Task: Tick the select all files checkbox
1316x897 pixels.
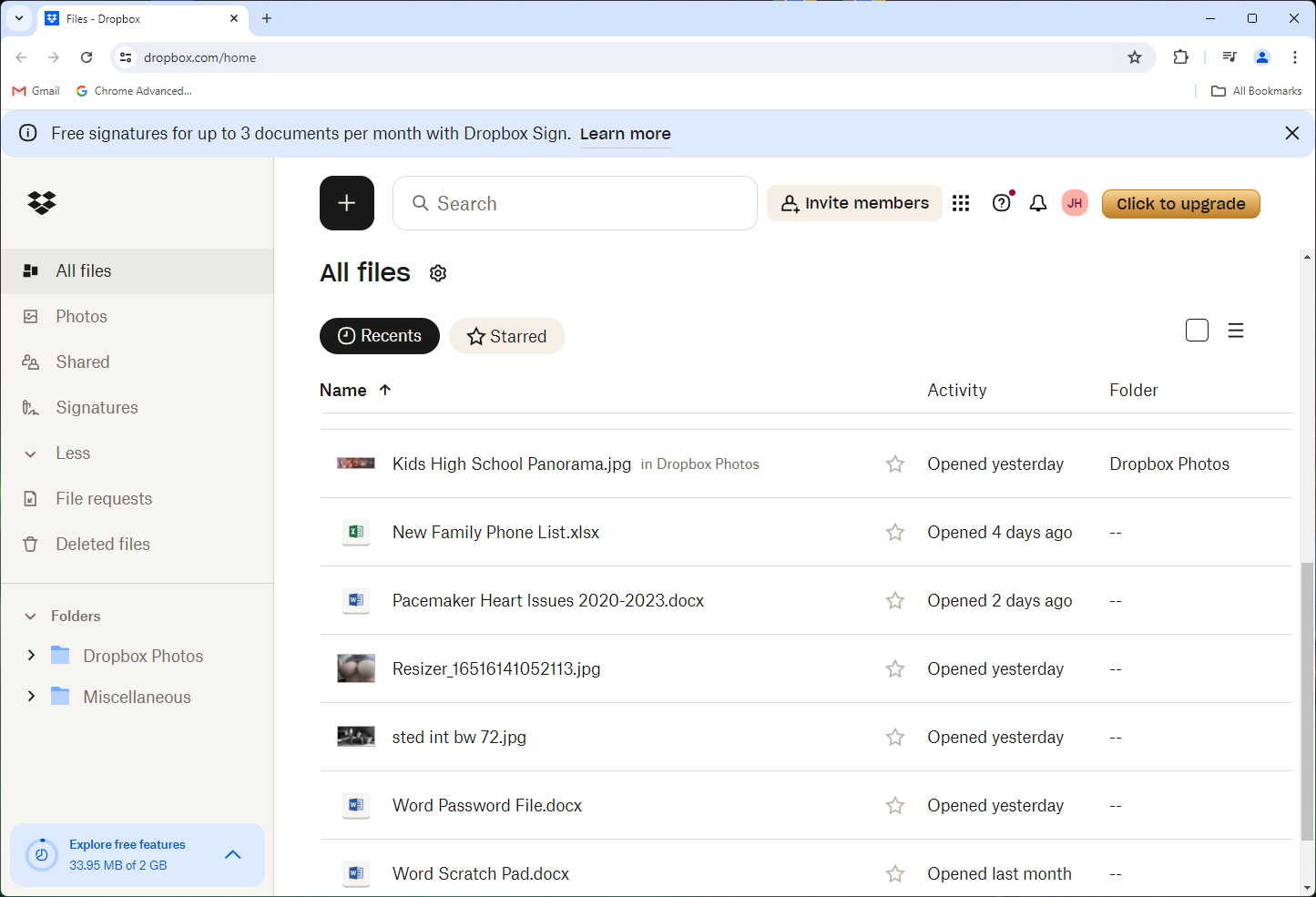Action: click(x=1198, y=331)
